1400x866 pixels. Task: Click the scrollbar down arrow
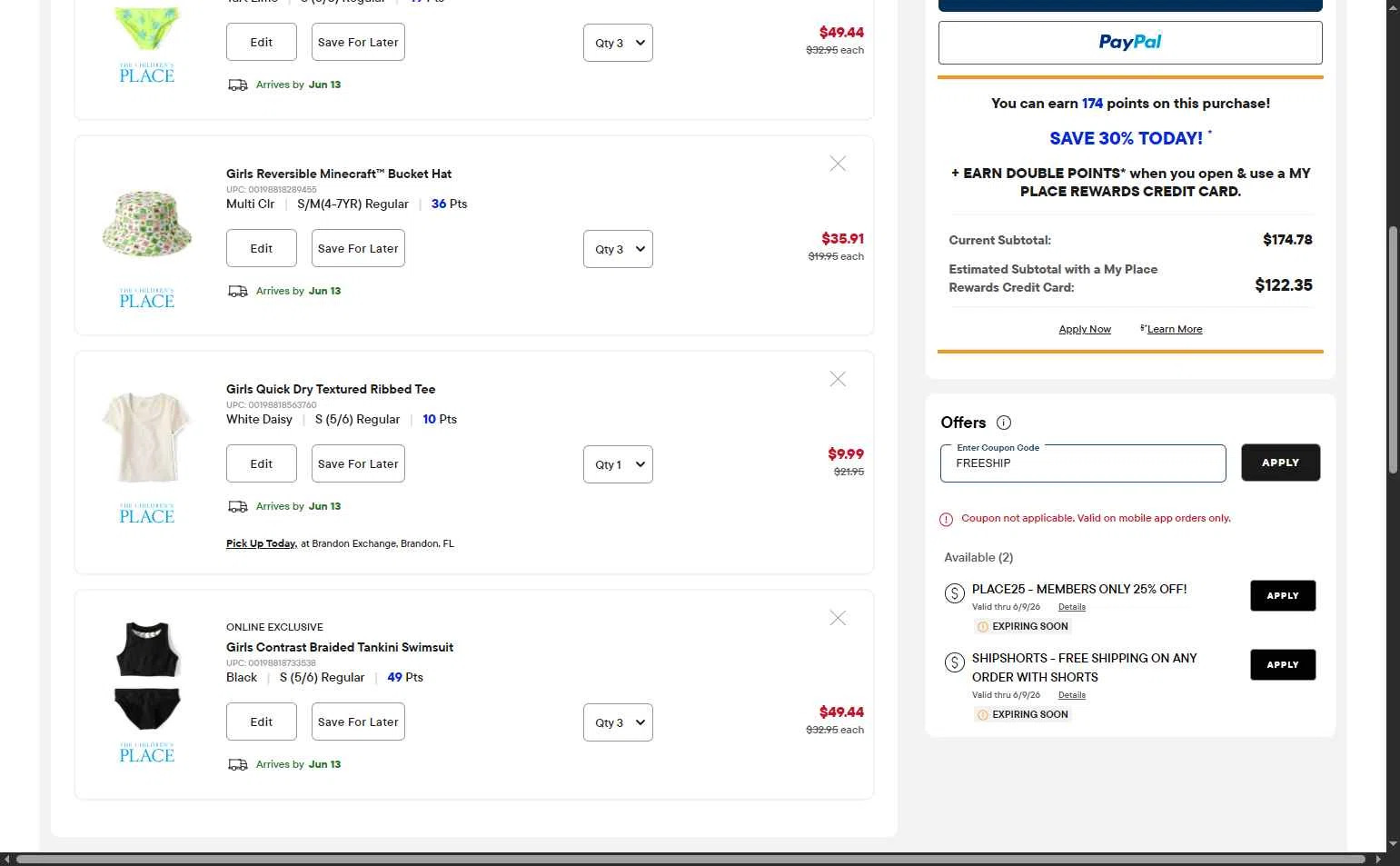[x=1393, y=844]
